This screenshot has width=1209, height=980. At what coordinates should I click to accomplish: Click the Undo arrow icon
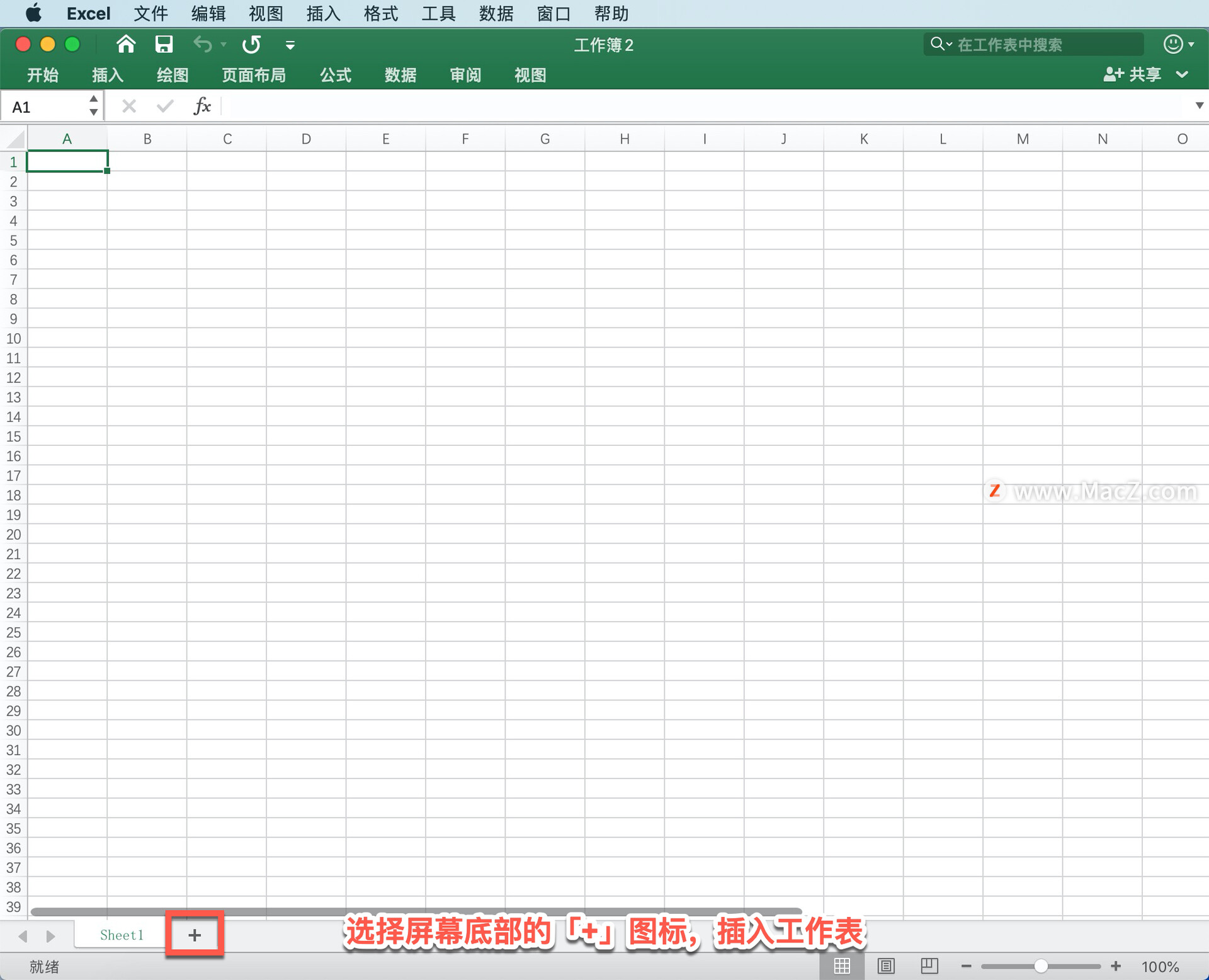pyautogui.click(x=203, y=44)
